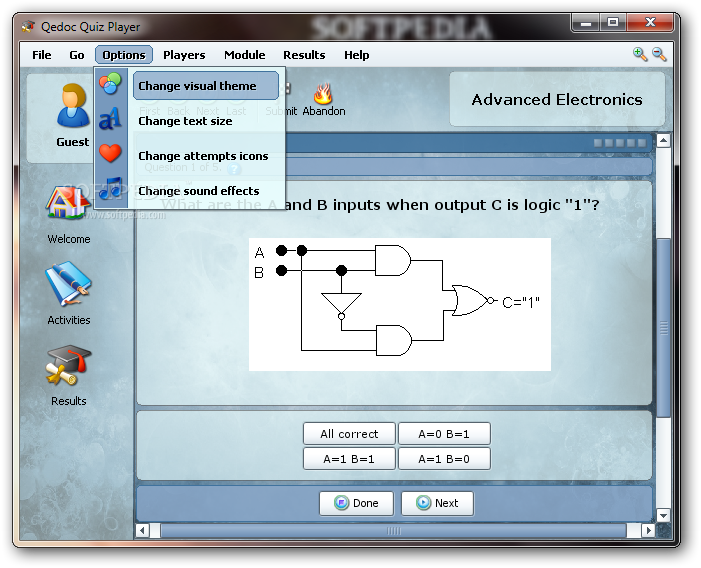Answer with A=1 B=1
The height and width of the screenshot is (568, 701).
pyautogui.click(x=349, y=459)
